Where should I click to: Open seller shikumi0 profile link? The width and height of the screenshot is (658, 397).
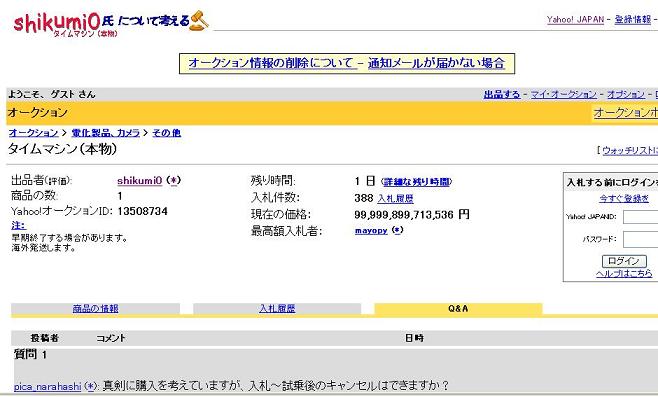coord(139,181)
